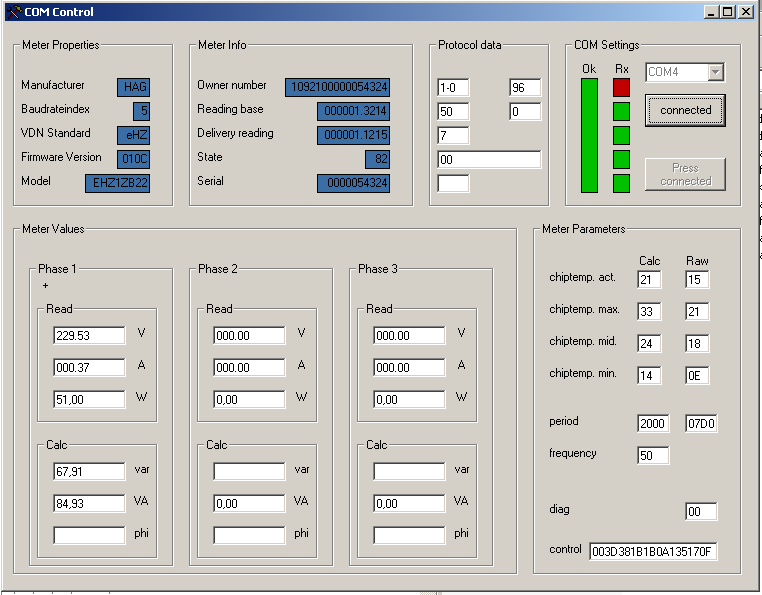Click Phase 2 VA field

click(x=249, y=504)
